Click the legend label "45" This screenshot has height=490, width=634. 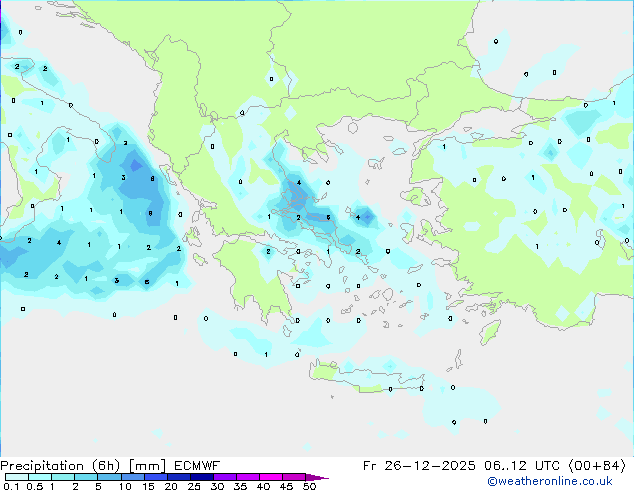tap(286, 486)
